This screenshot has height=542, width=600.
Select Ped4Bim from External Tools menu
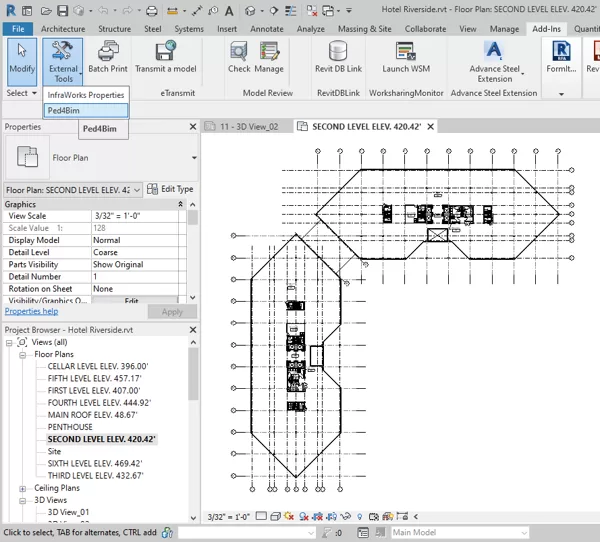(86, 111)
